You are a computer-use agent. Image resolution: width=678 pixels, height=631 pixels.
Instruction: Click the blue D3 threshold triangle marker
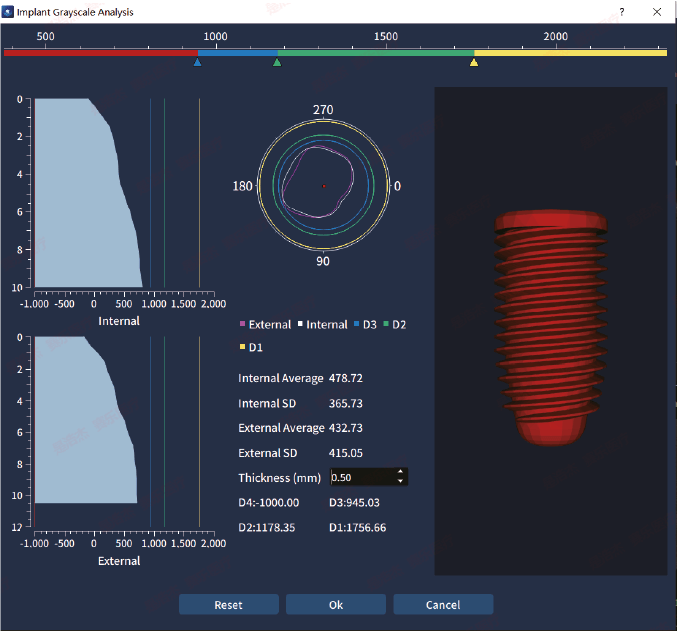[x=198, y=62]
